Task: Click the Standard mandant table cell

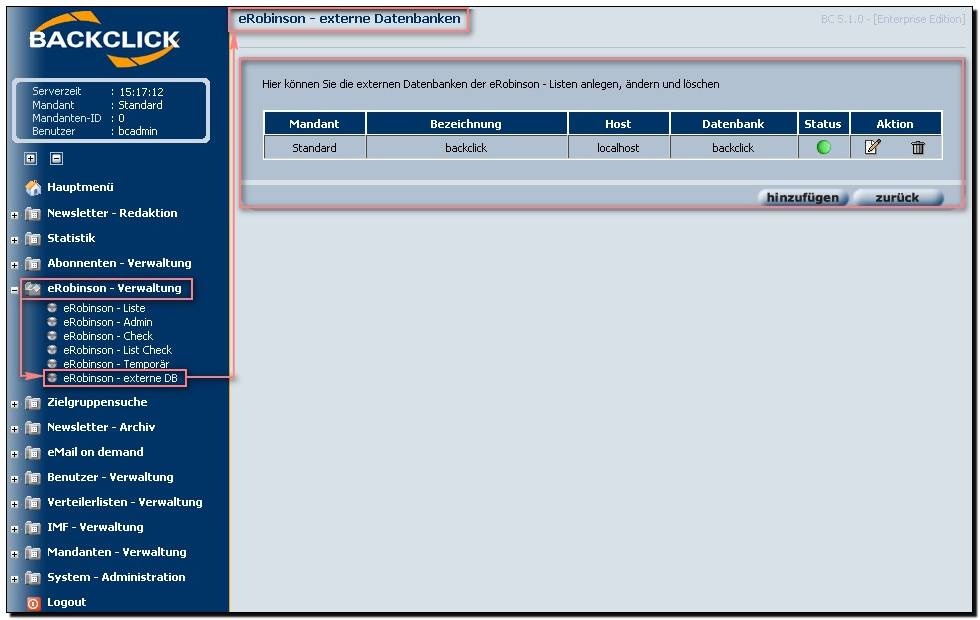Action: pos(314,148)
